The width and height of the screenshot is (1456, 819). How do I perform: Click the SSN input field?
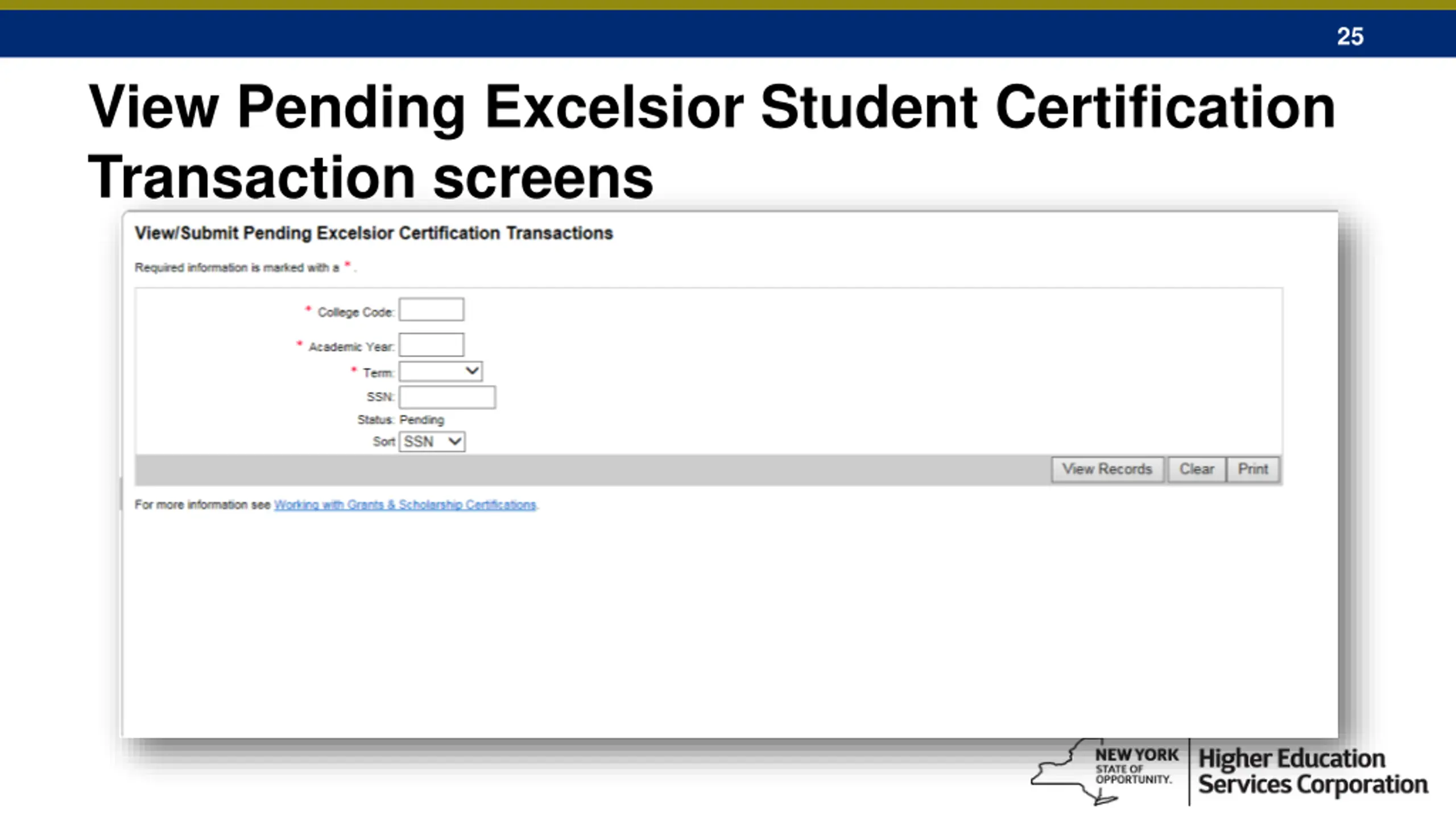click(447, 397)
